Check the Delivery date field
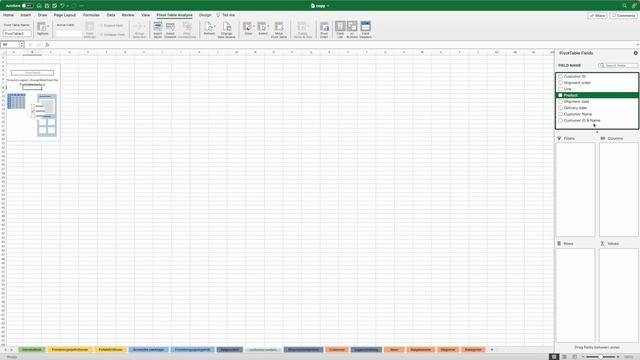Viewport: 640px width, 360px height. click(x=560, y=108)
